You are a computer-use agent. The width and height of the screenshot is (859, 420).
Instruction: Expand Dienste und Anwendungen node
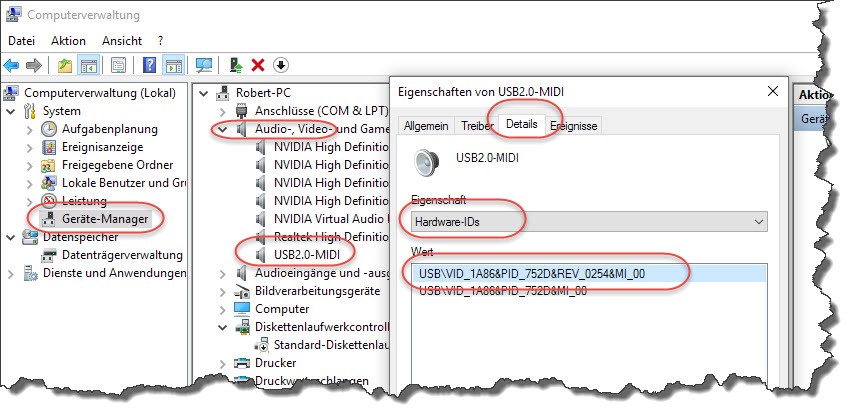[x=10, y=273]
